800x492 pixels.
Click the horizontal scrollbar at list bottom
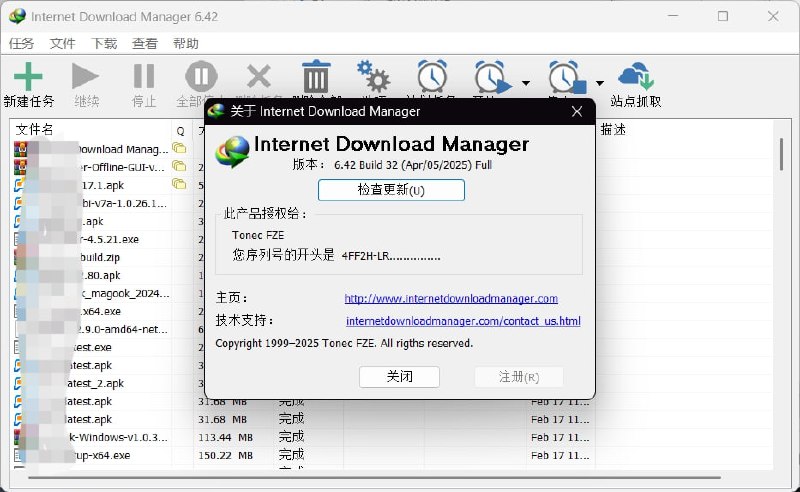click(375, 478)
